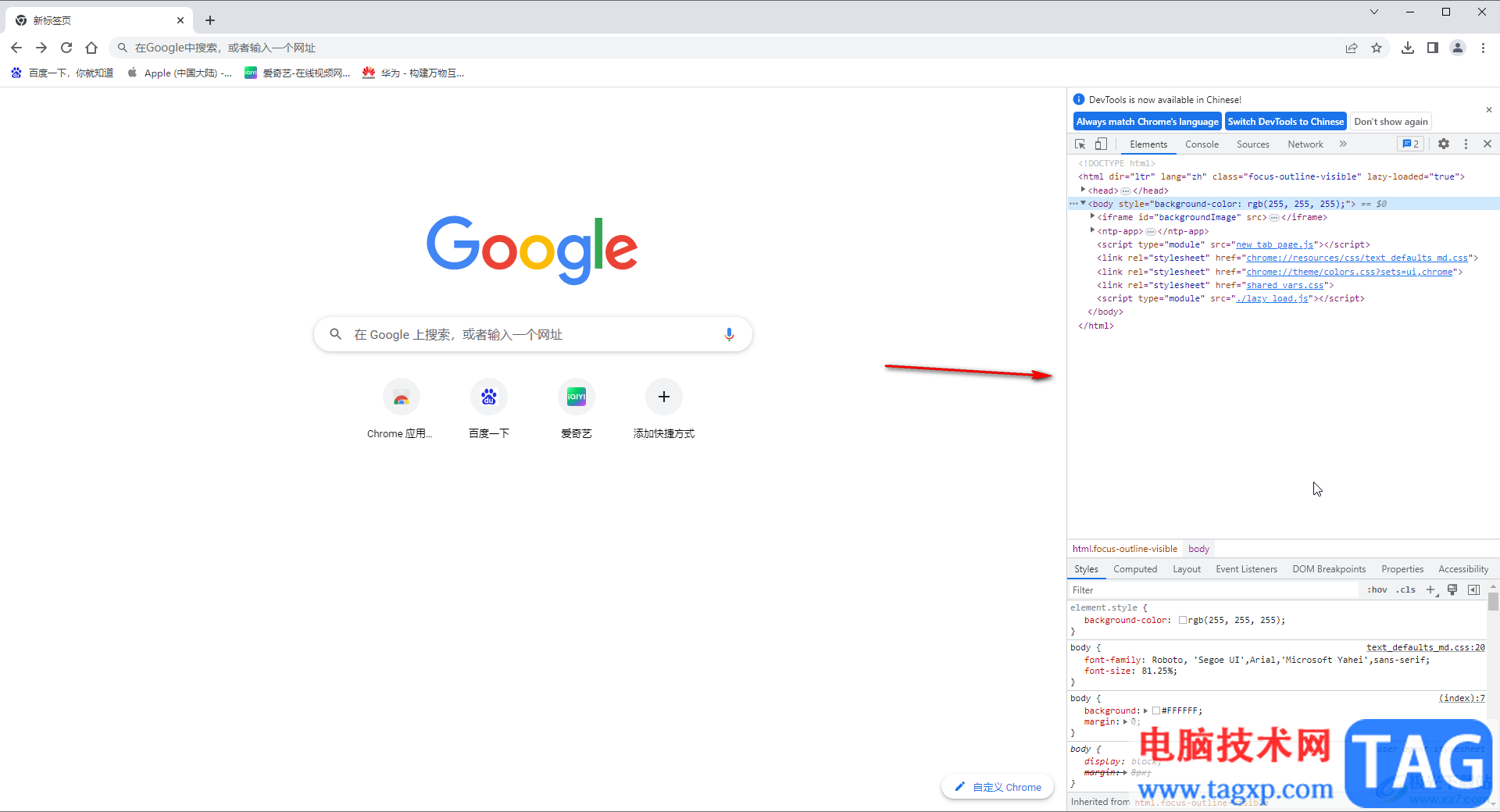Click the Styles filter input field
Screen dimensions: 1500x812
pos(1213,590)
